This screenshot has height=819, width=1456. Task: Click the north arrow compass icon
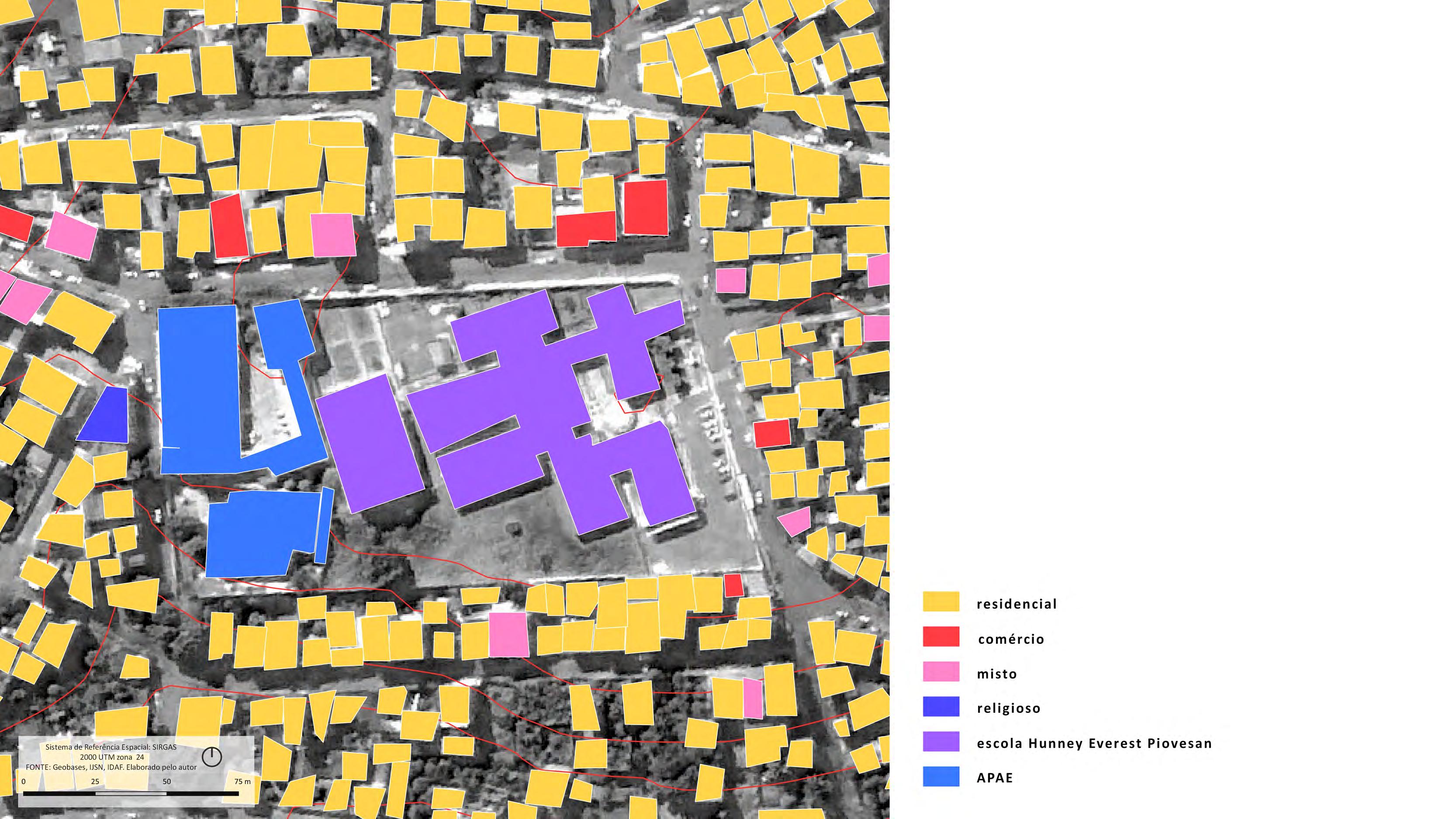[212, 756]
